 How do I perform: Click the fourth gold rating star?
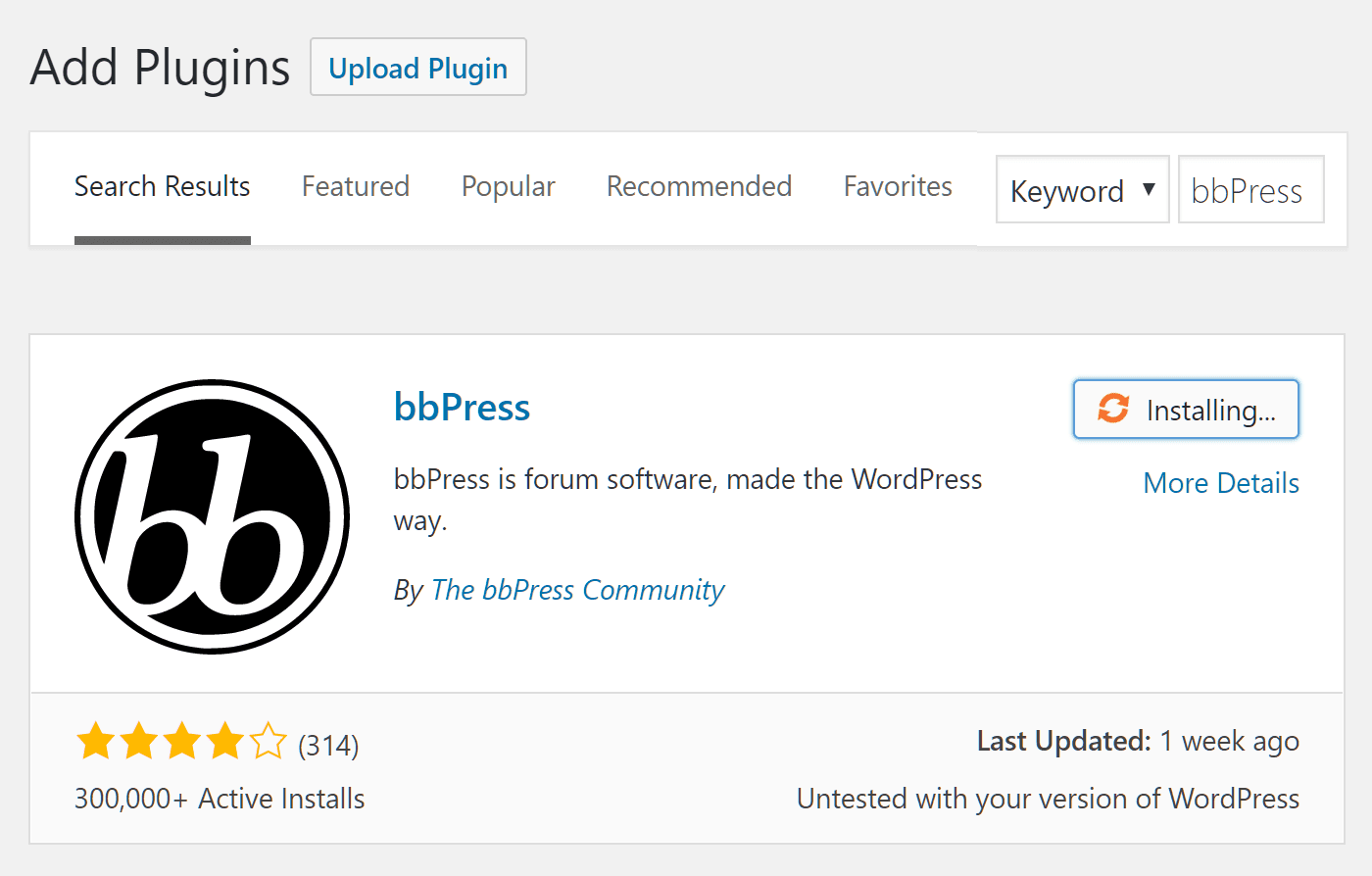coord(223,742)
